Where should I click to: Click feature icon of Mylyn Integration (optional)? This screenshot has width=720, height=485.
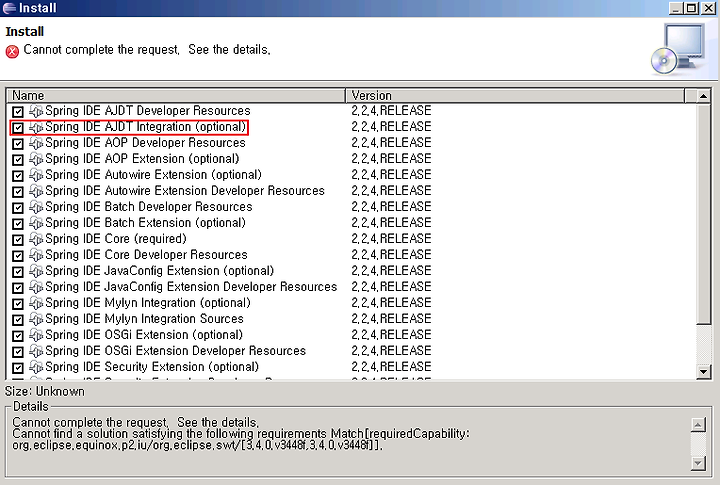pyautogui.click(x=36, y=304)
